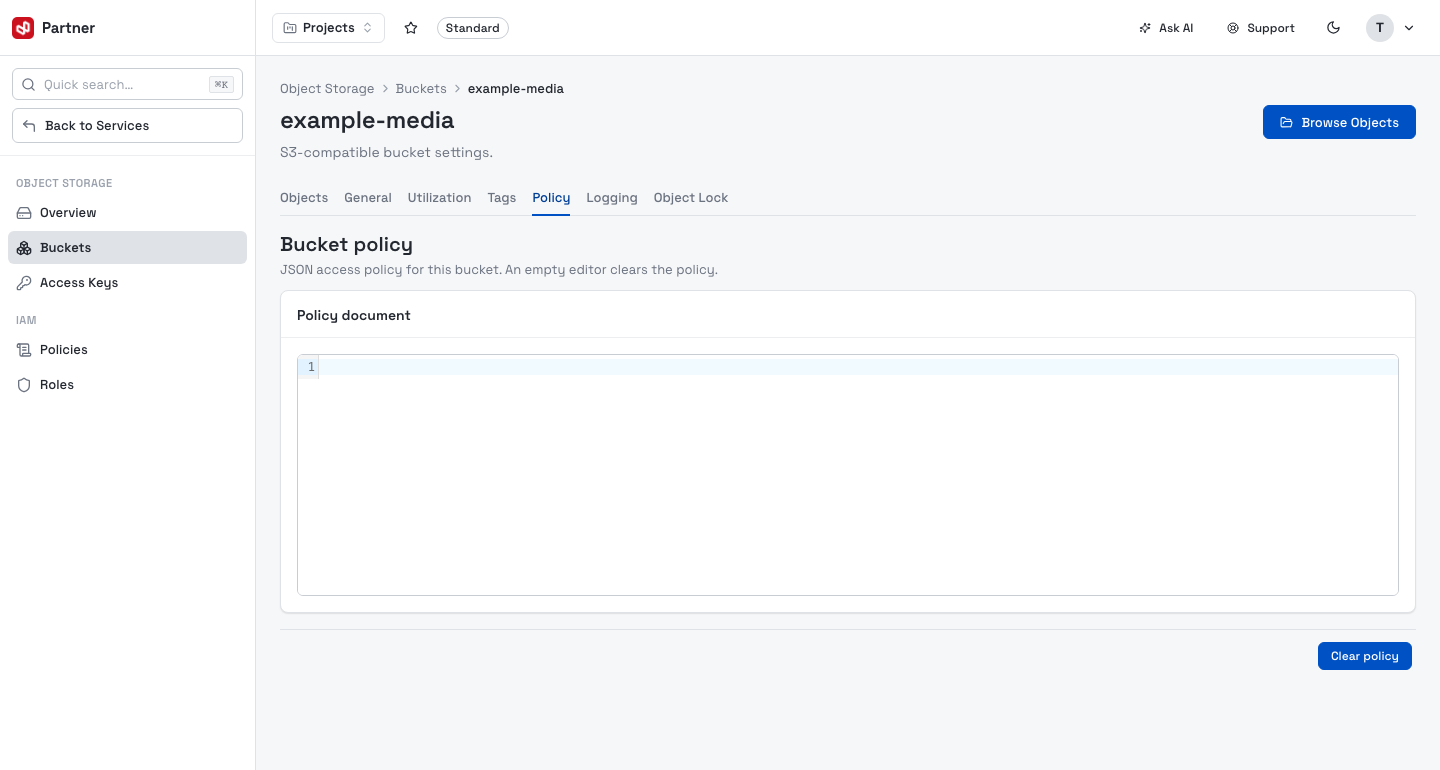Select the Logging tab

pos(612,198)
